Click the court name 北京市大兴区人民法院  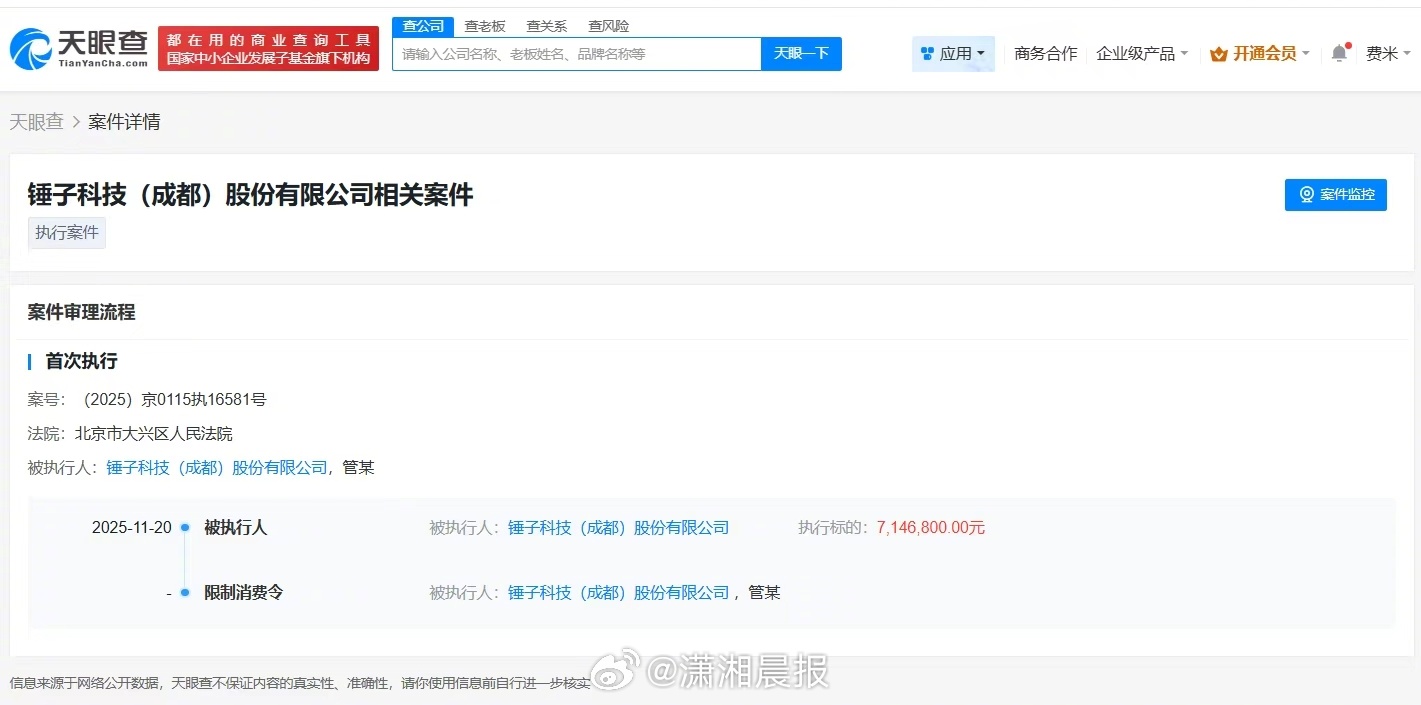(x=153, y=434)
